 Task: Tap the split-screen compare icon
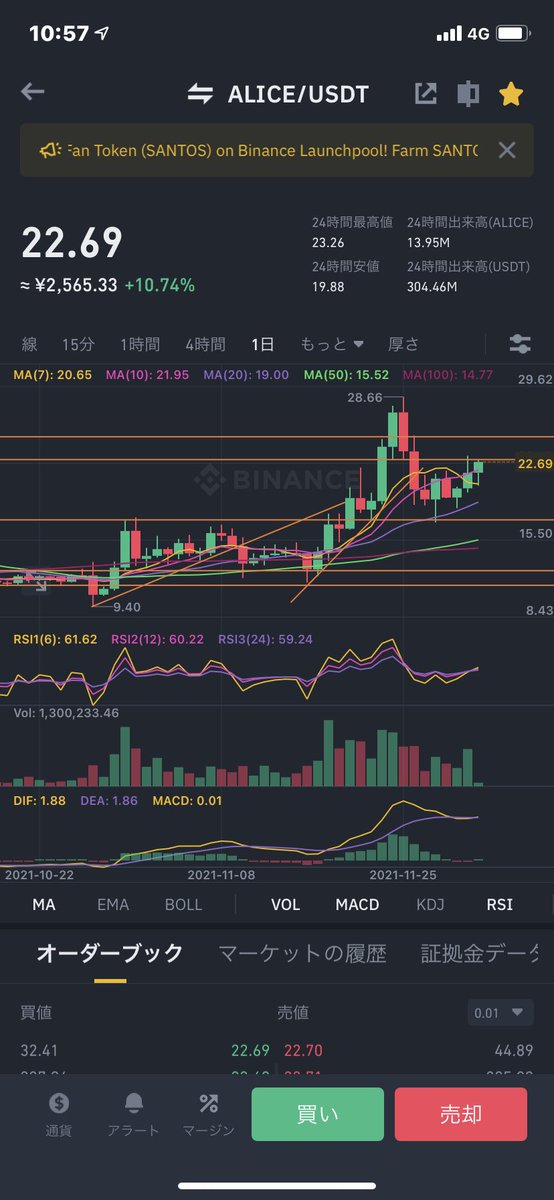[467, 94]
